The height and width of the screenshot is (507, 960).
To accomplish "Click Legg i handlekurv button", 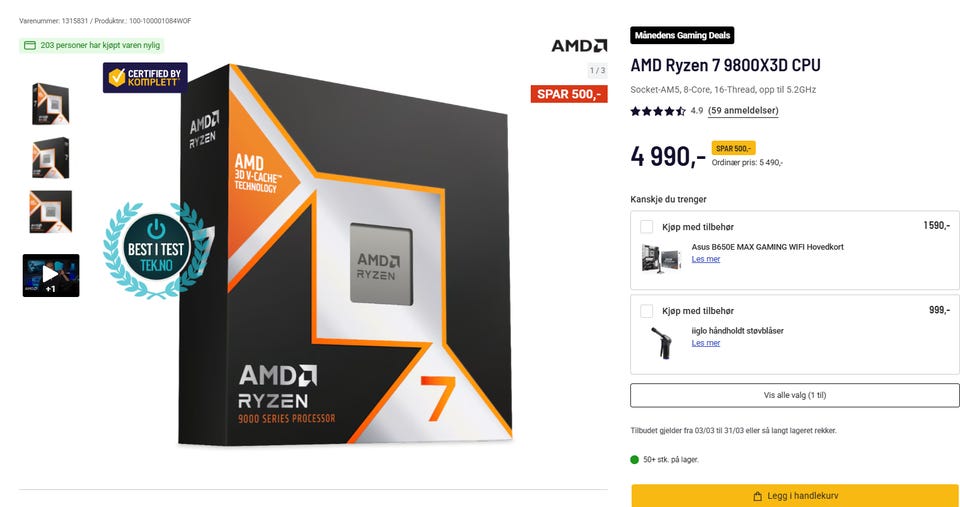I will point(795,495).
